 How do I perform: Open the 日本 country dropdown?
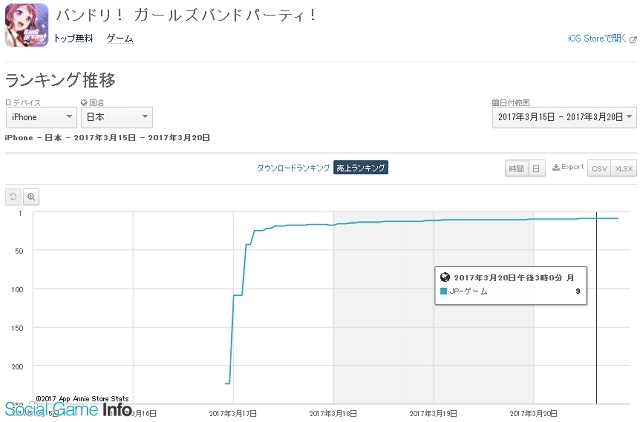click(x=117, y=117)
